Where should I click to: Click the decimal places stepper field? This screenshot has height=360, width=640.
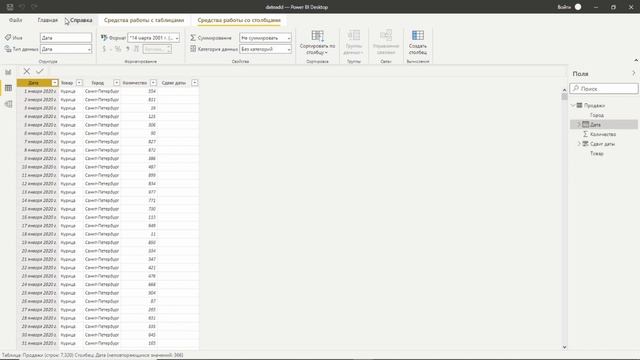pyautogui.click(x=157, y=49)
